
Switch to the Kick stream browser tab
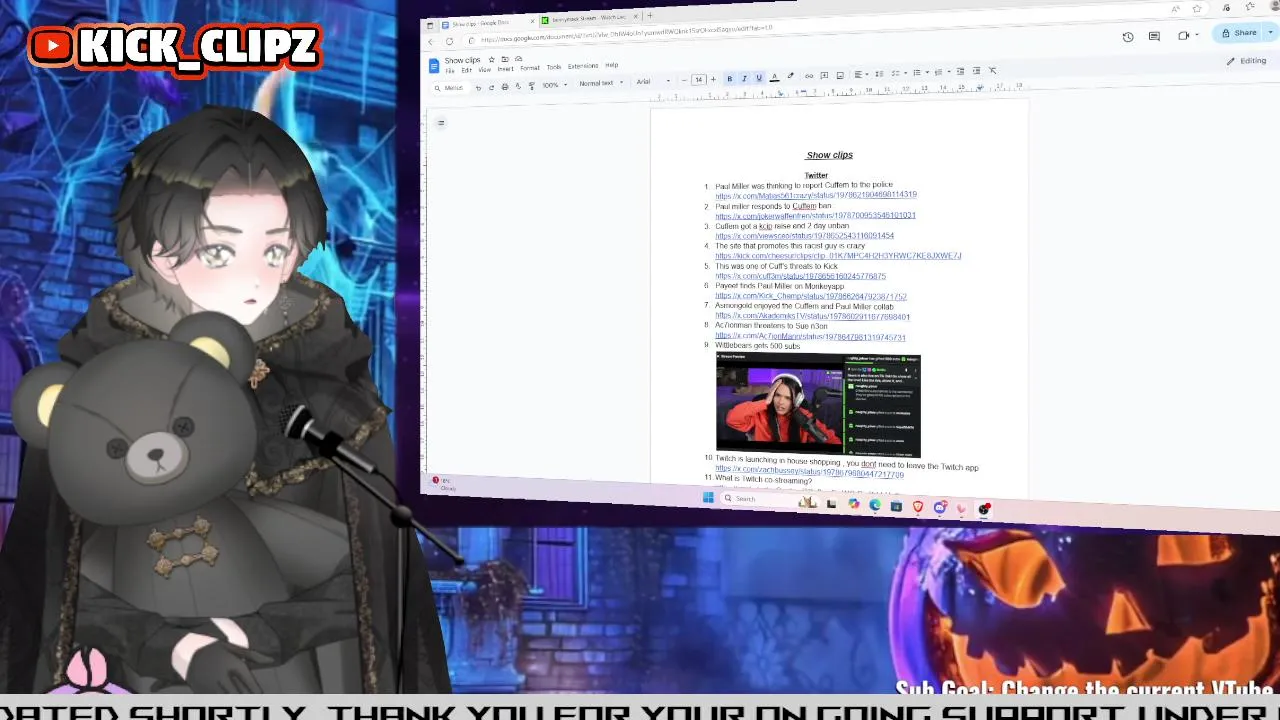tap(588, 20)
